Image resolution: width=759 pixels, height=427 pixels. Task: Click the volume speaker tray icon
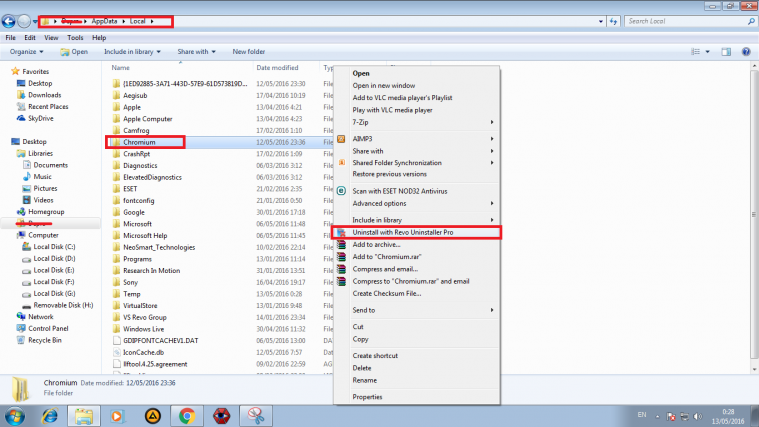tap(698, 416)
